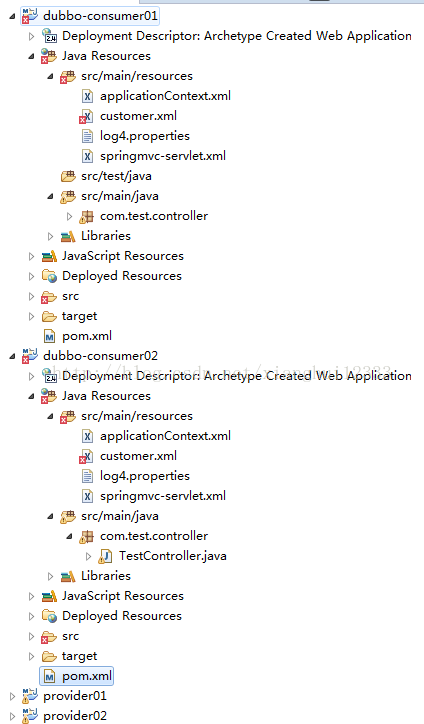Click Java Resources icon under dubbo-consumer02

click(48, 396)
